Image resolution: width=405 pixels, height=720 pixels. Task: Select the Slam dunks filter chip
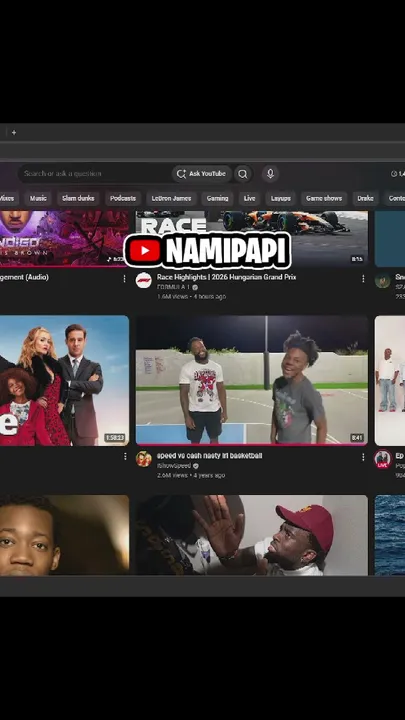78,198
